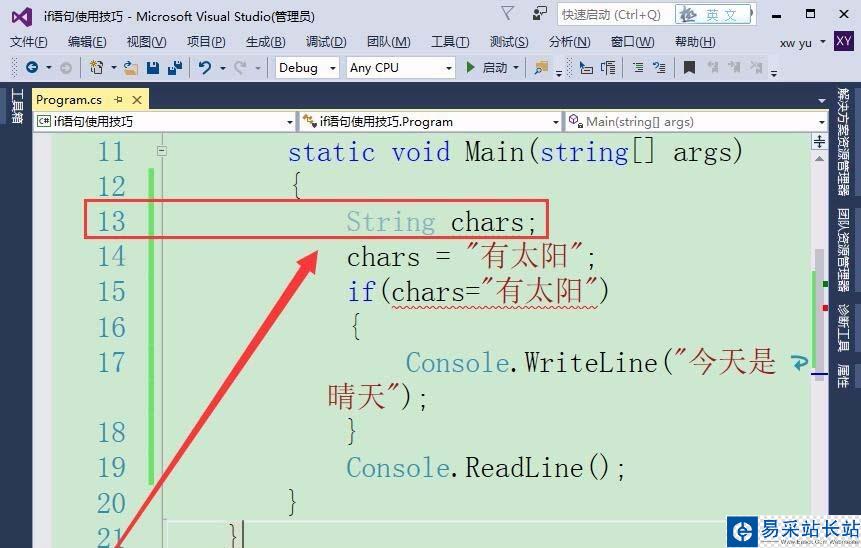Click the 启动 start button label
The width and height of the screenshot is (861, 548).
click(x=494, y=68)
